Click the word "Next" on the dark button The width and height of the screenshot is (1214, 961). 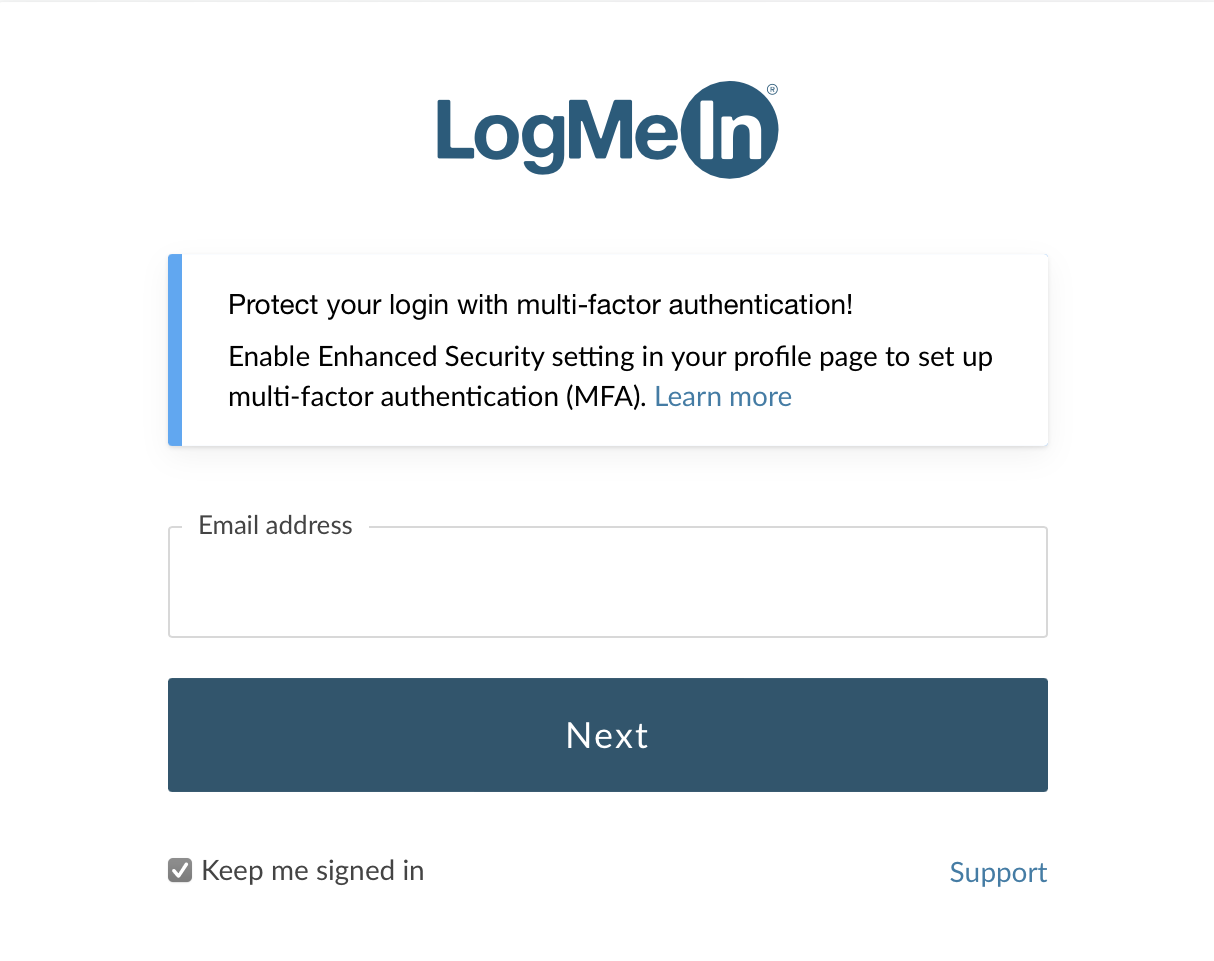coord(607,735)
